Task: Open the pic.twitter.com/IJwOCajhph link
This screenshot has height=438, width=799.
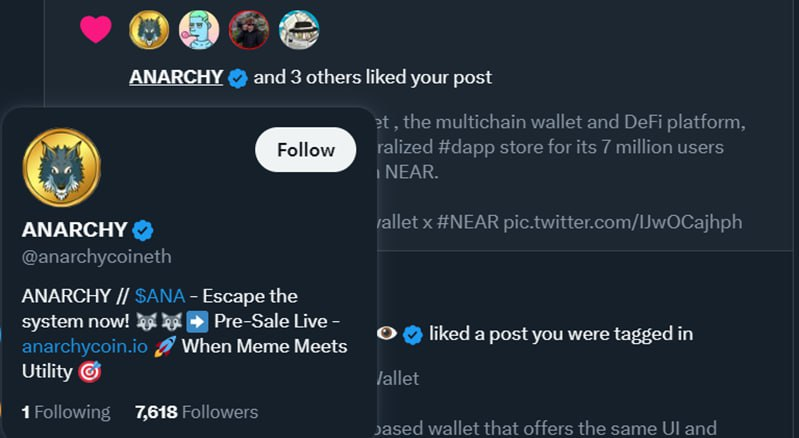Action: 622,221
